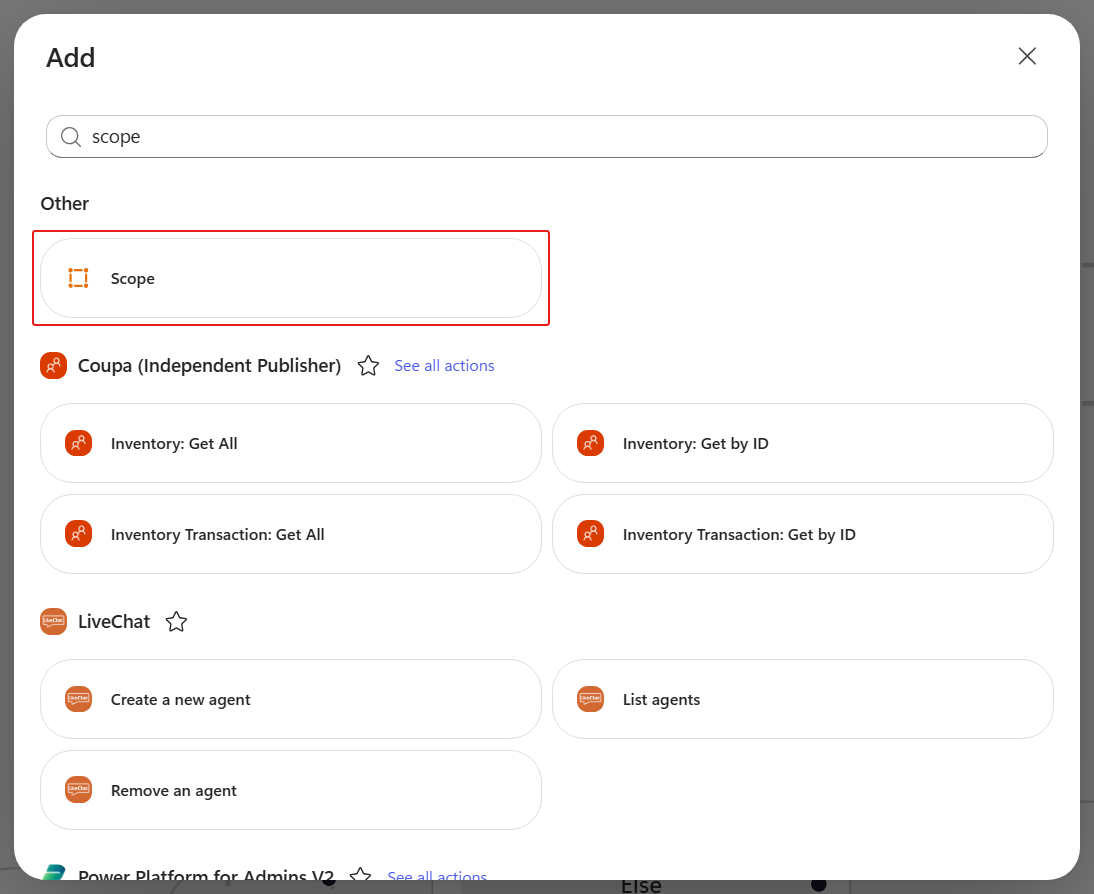Screen dimensions: 1094x894
Task: Select the Scope action
Action: click(291, 278)
